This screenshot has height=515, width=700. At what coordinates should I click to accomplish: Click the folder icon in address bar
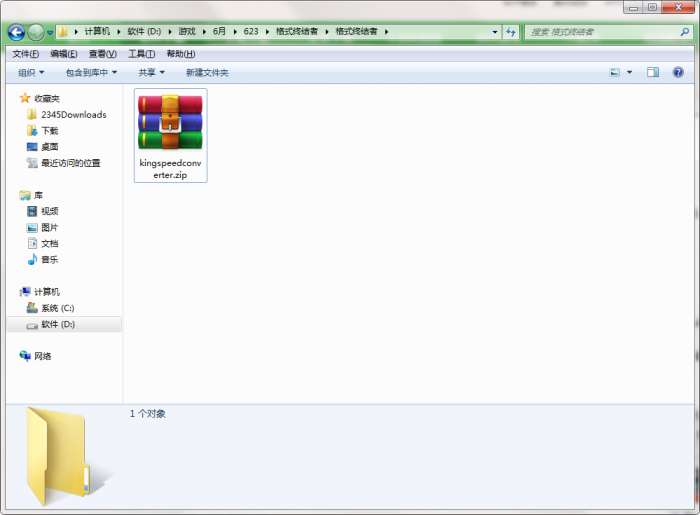63,32
